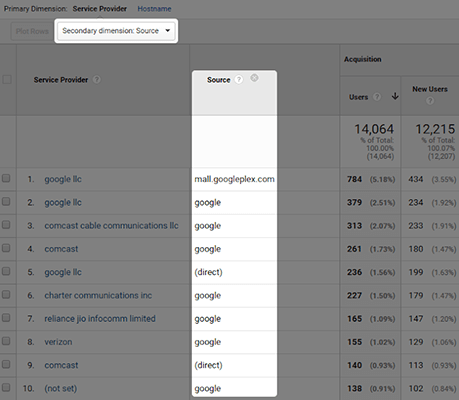
Task: Open the help icon under New Users
Action: click(x=430, y=100)
